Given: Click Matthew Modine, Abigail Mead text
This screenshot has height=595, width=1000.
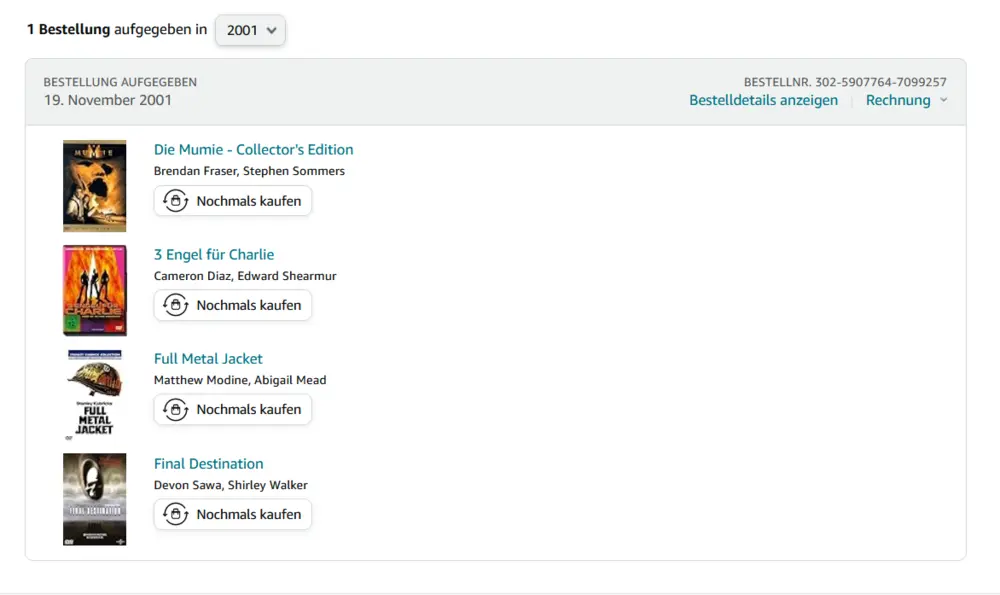Looking at the screenshot, I should pos(240,380).
